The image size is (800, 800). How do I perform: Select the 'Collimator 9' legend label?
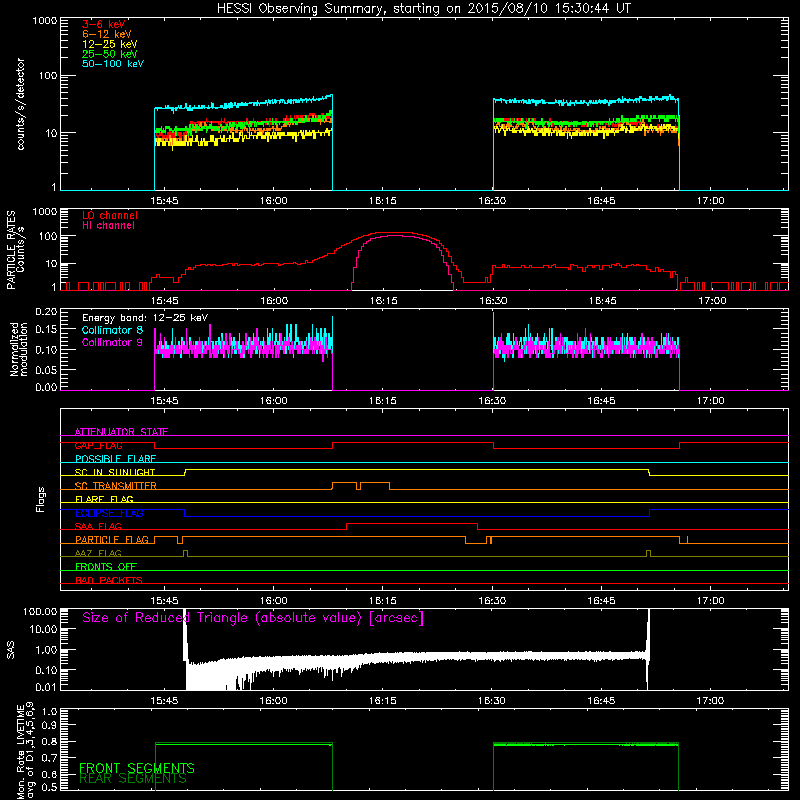coord(112,342)
